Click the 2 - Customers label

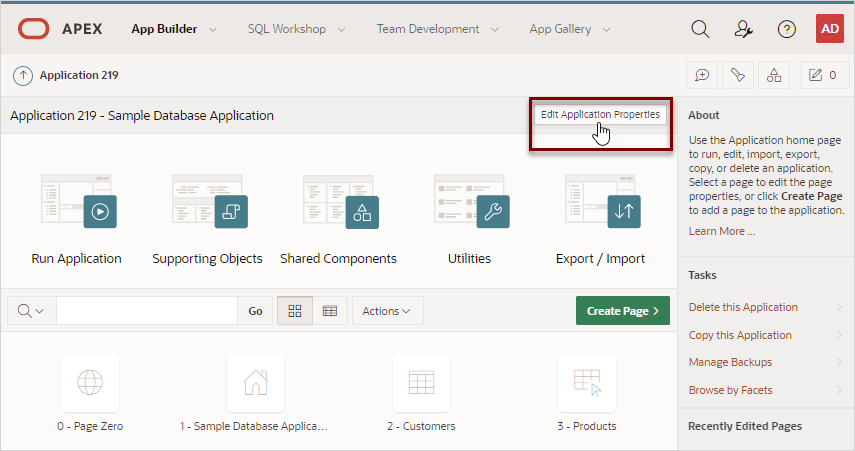[421, 426]
